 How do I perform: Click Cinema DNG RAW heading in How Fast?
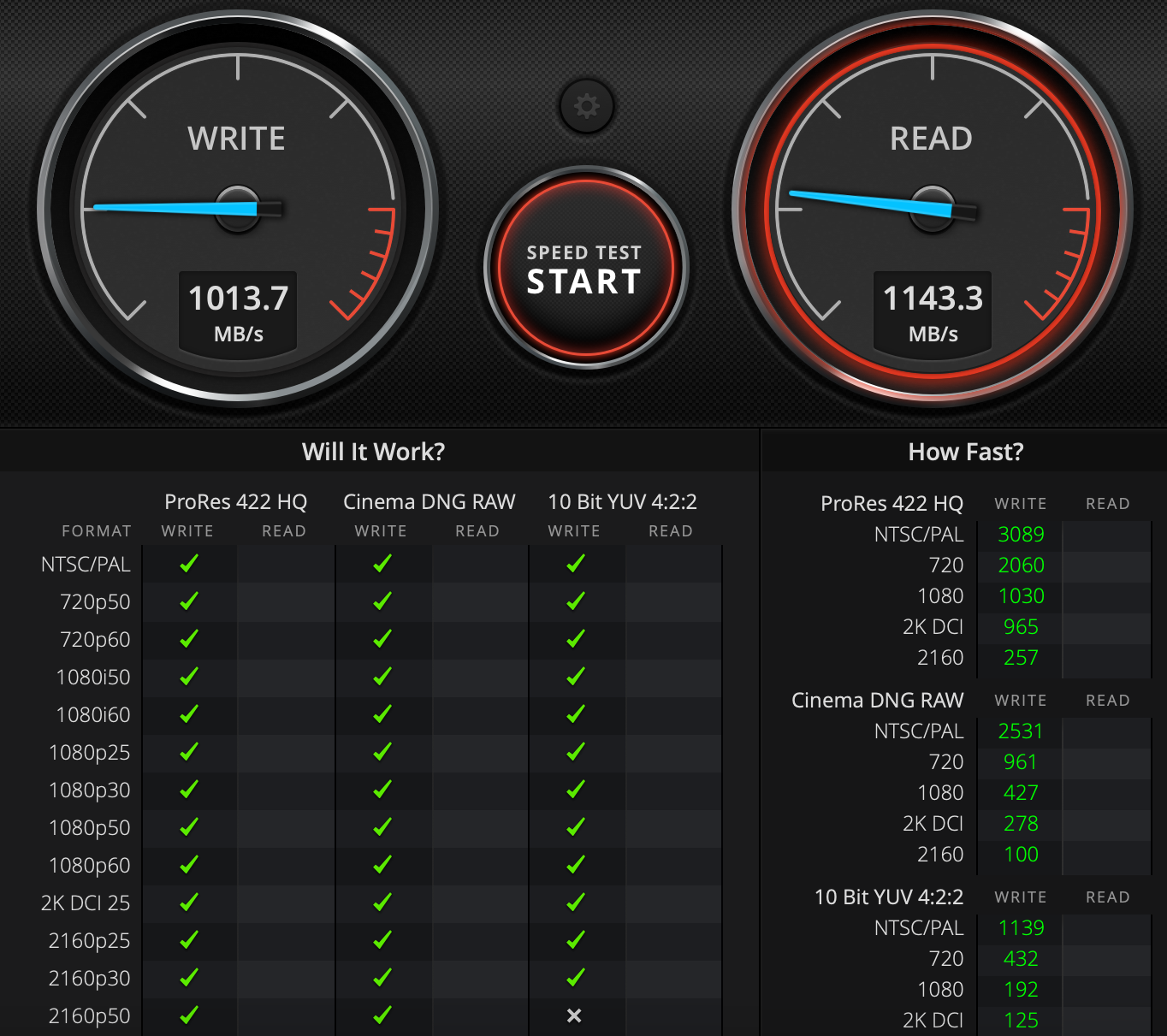click(x=878, y=701)
